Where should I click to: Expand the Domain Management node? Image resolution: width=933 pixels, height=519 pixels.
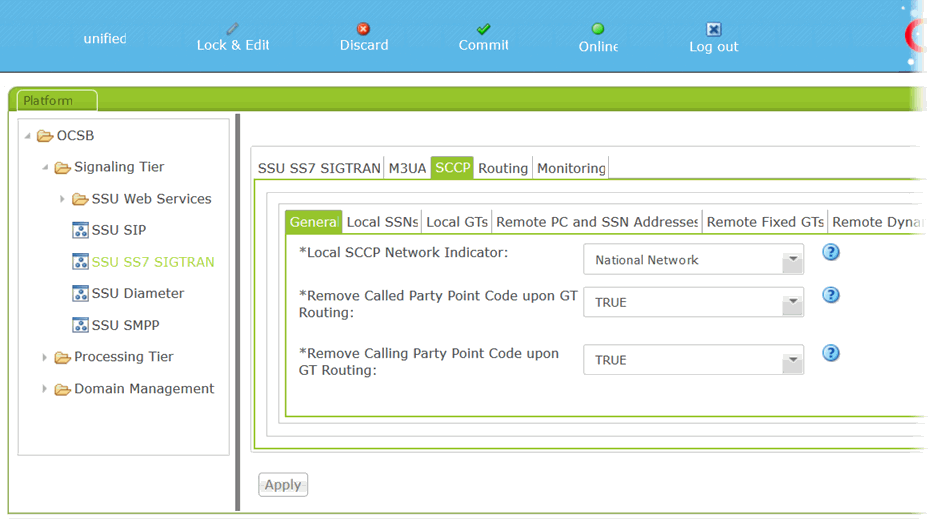[44, 389]
